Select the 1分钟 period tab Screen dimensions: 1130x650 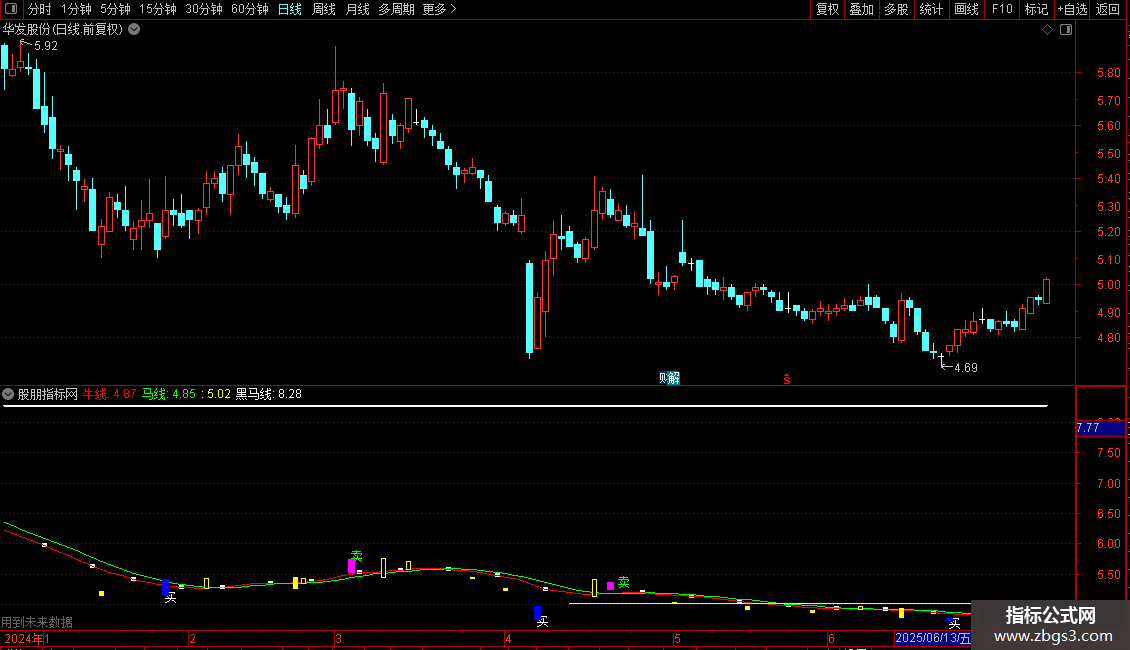[x=76, y=9]
